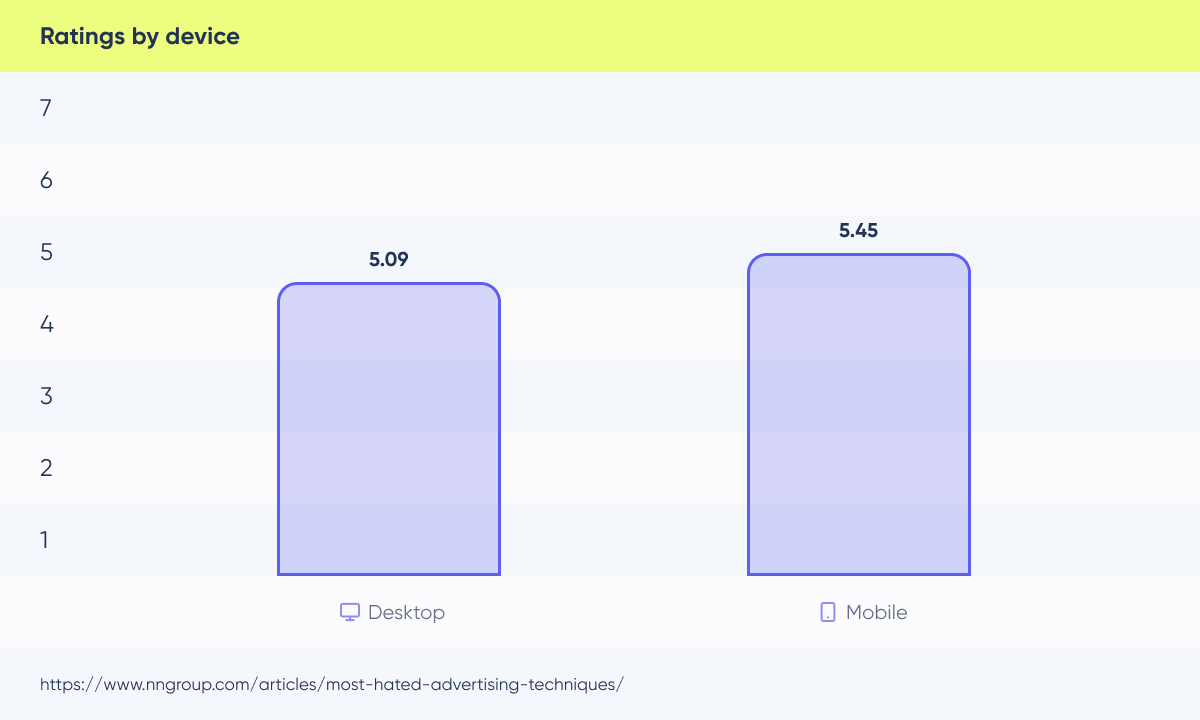
Task: Click the y-axis label 5
Action: coord(46,252)
